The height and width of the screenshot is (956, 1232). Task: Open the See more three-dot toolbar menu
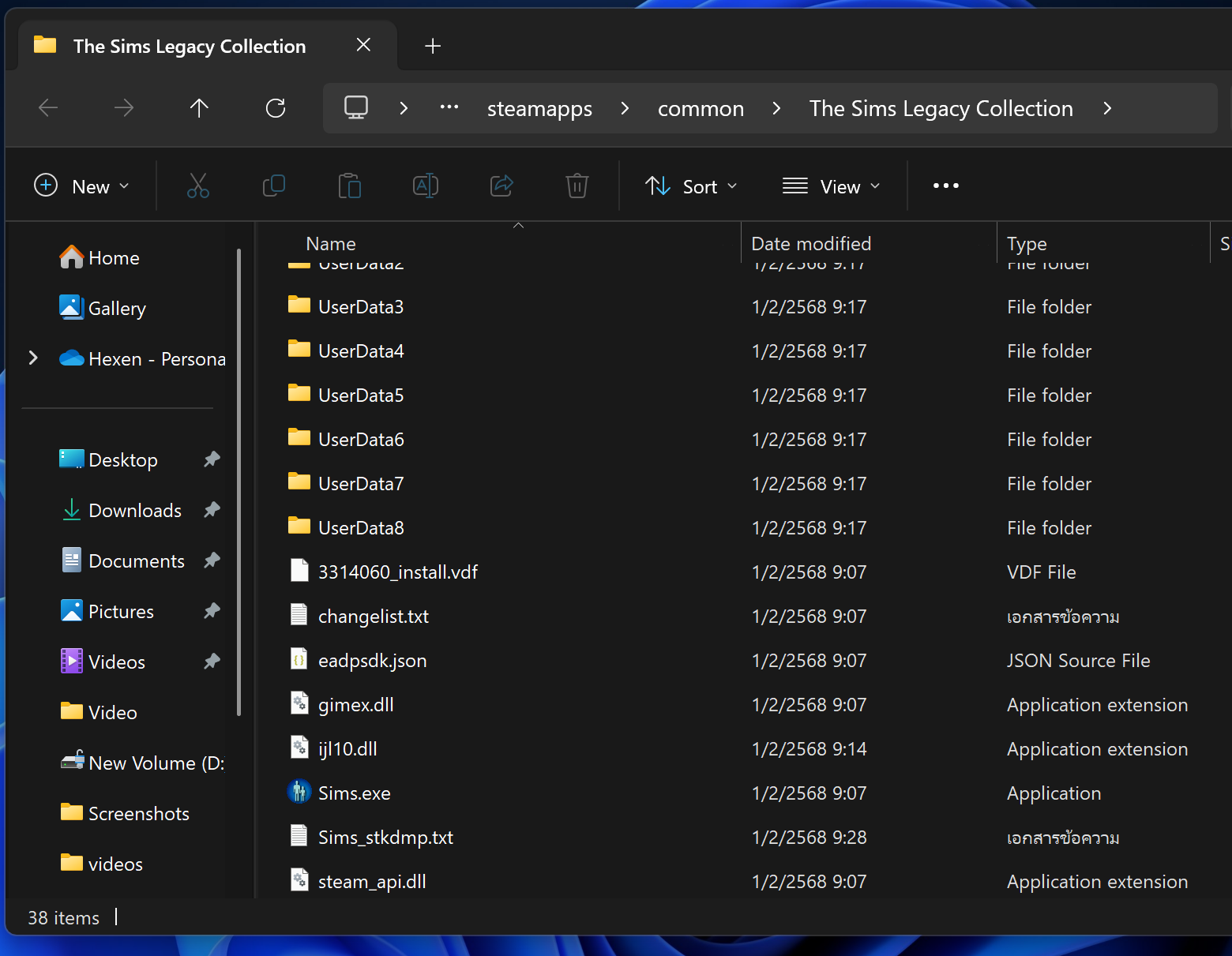click(x=946, y=186)
